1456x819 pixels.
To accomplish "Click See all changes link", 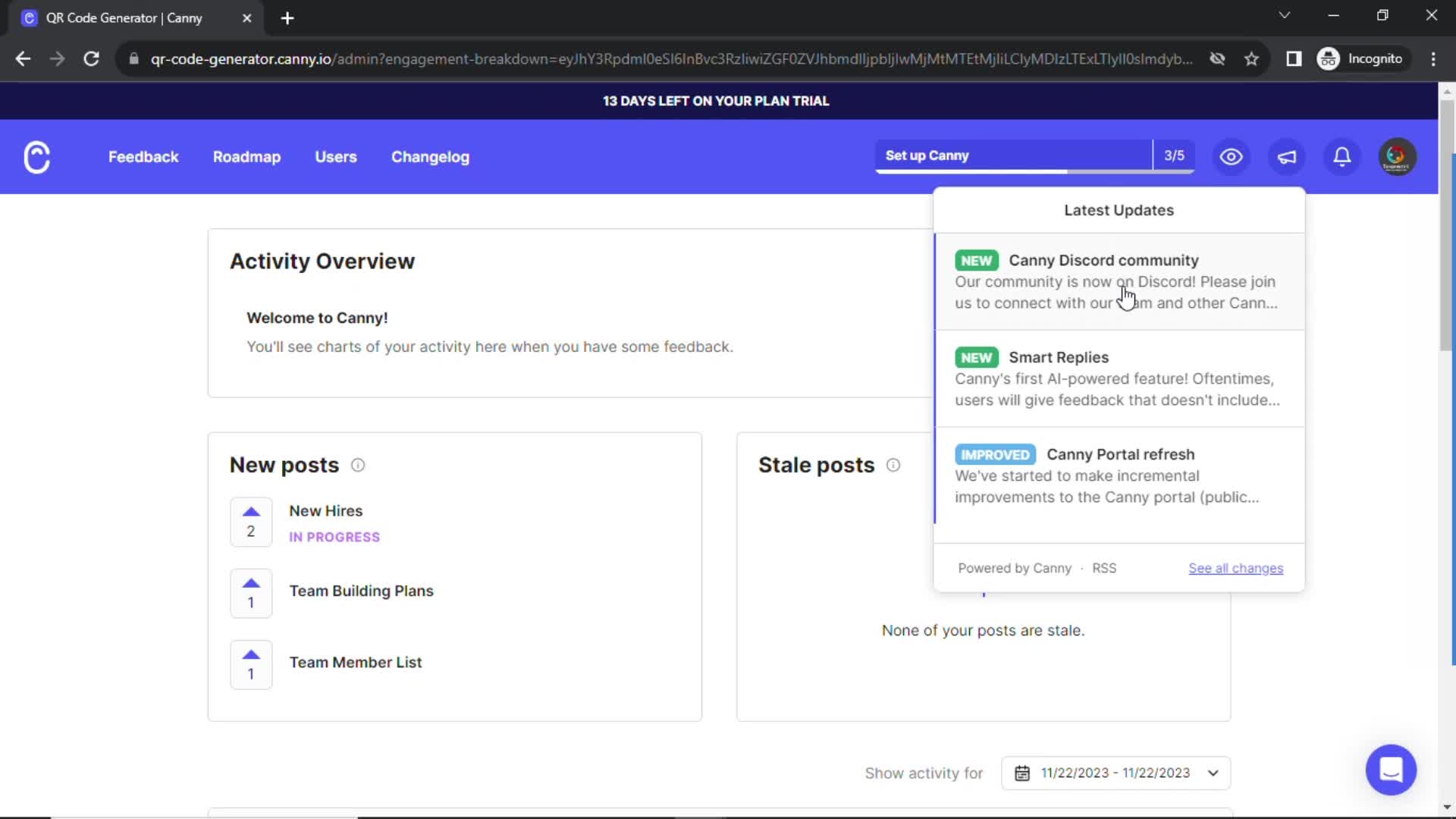I will tap(1236, 568).
